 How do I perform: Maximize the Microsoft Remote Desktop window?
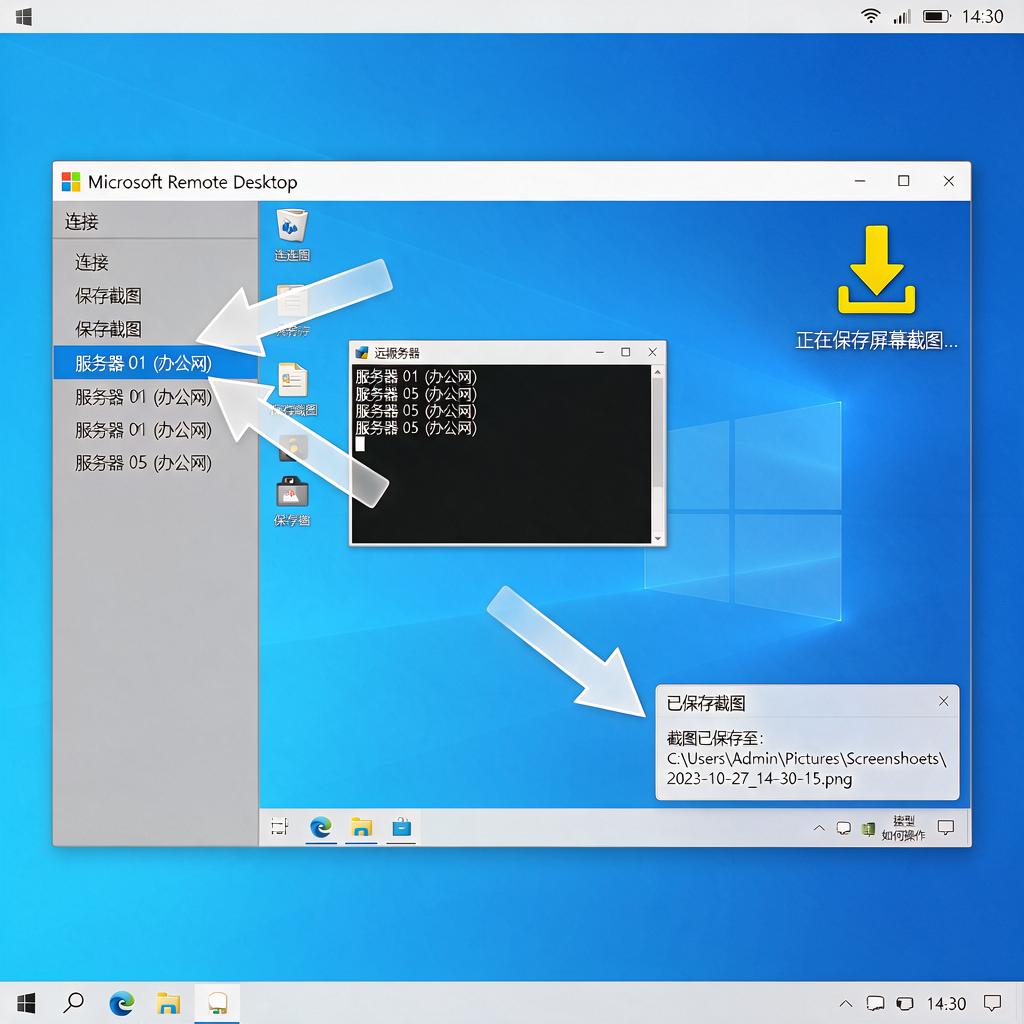[903, 181]
